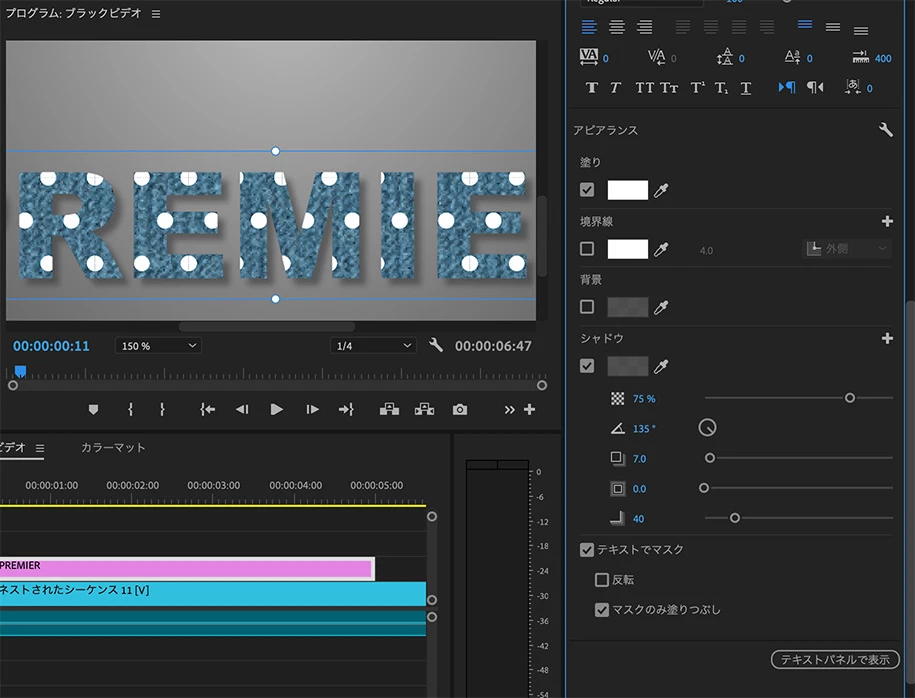This screenshot has width=915, height=698.
Task: Open program monitor settings wrench
Action: coord(435,345)
